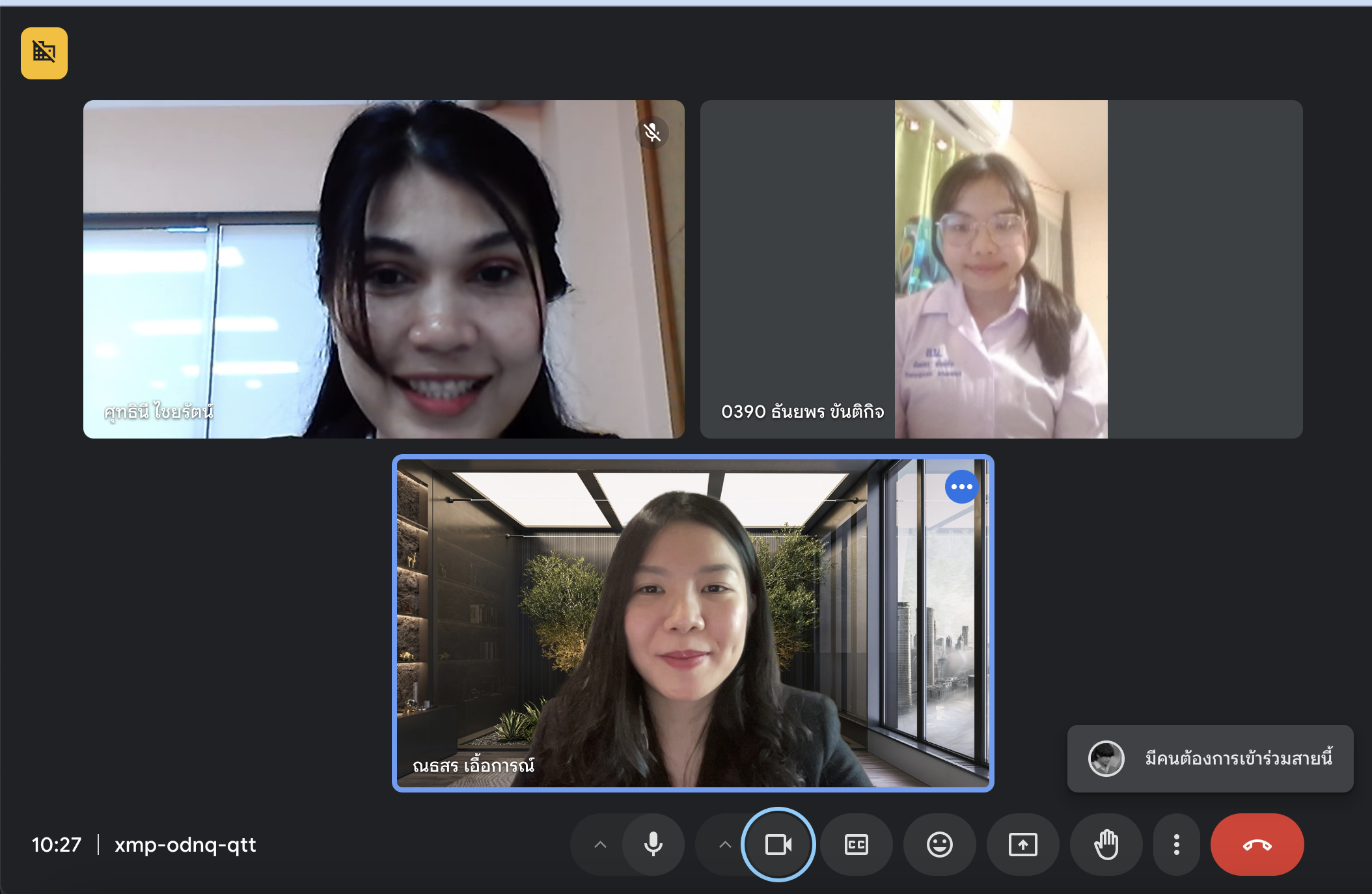Open blue options on ณธสร tile
This screenshot has width=1372, height=894.
(x=961, y=487)
